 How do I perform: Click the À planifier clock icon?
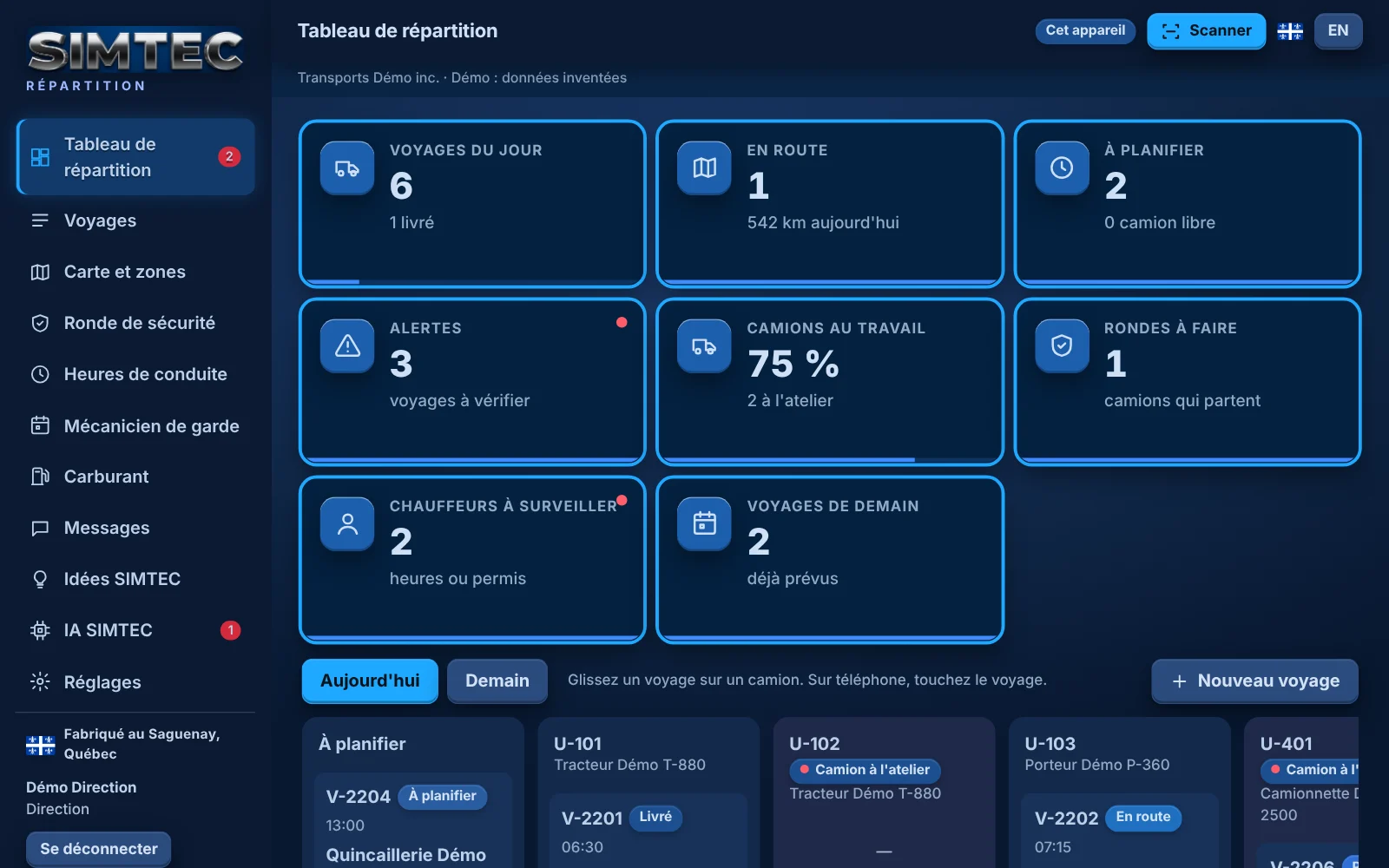click(1062, 168)
